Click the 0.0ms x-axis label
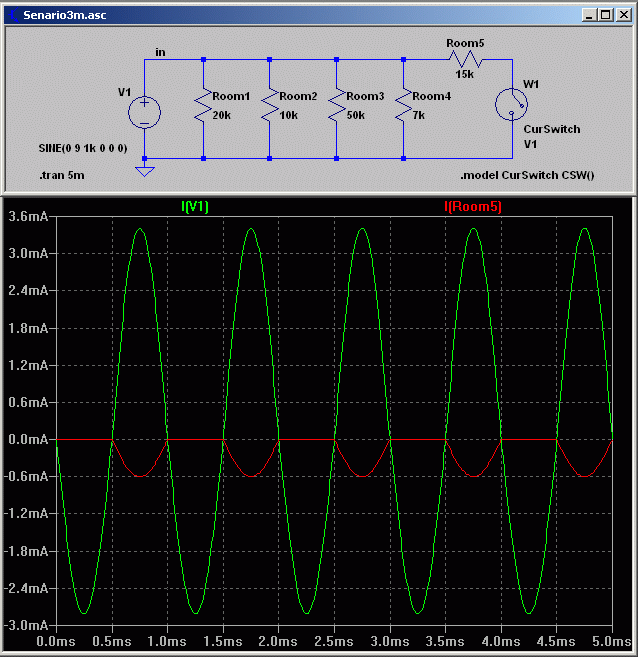 [56, 641]
